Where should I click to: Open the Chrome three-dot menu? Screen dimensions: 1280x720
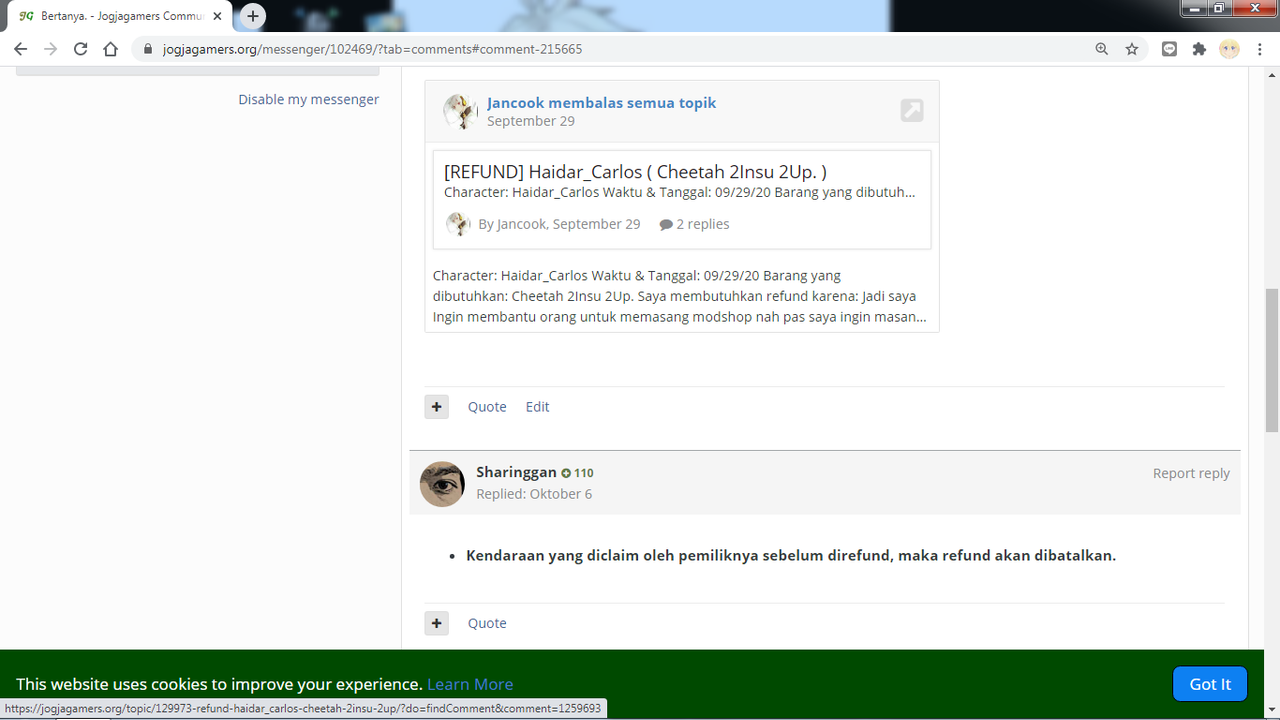click(1259, 49)
